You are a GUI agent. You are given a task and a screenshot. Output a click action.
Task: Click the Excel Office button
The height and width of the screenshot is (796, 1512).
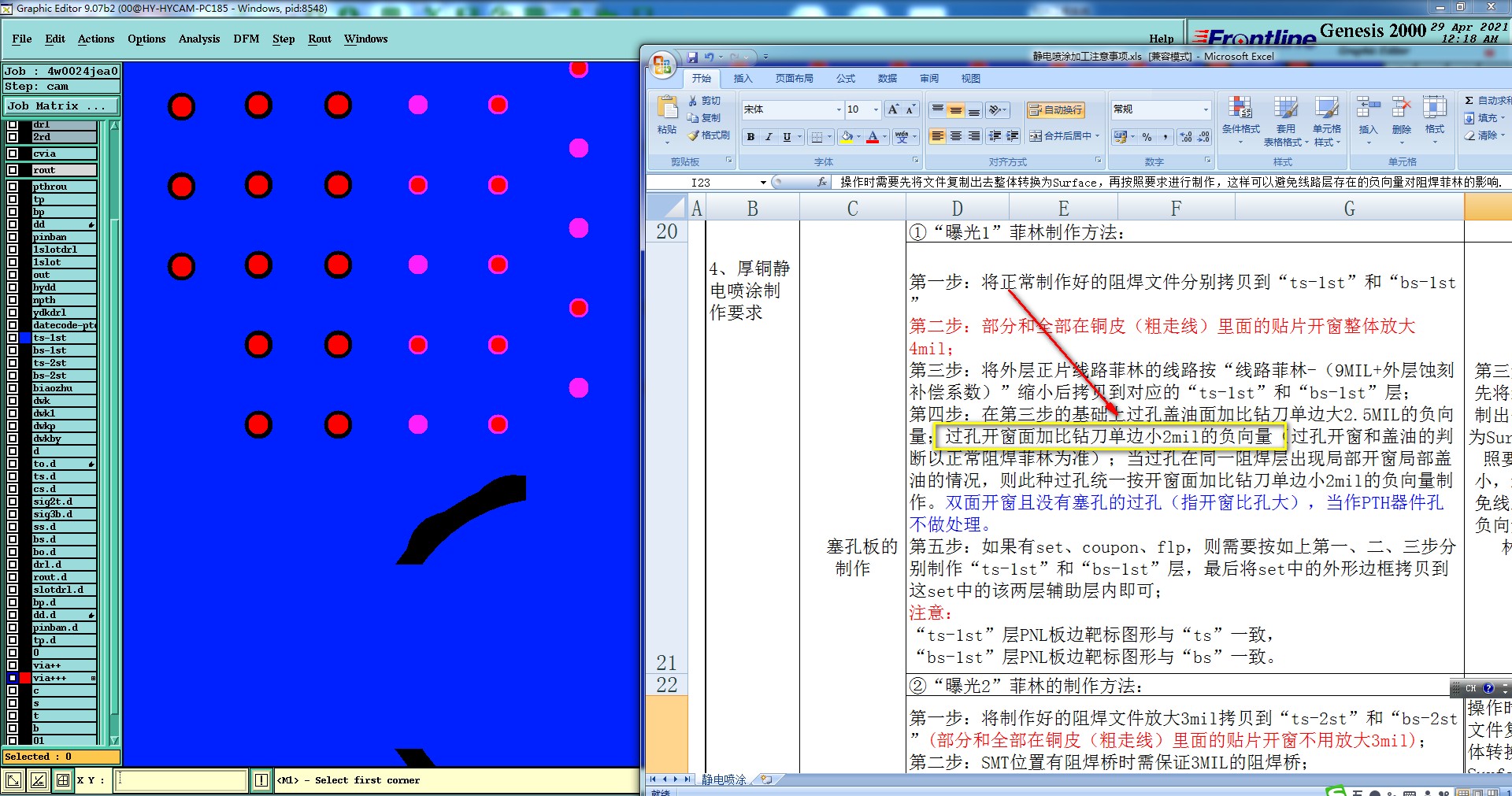[663, 64]
